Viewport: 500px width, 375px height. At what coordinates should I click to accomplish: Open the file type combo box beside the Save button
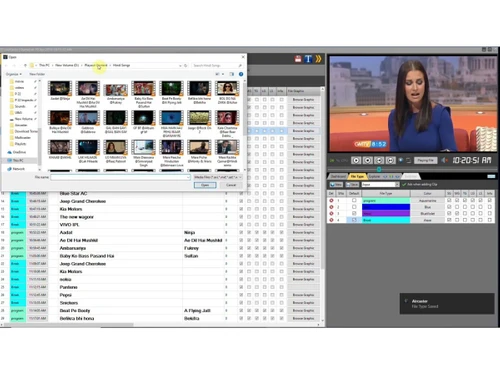[x=380, y=184]
